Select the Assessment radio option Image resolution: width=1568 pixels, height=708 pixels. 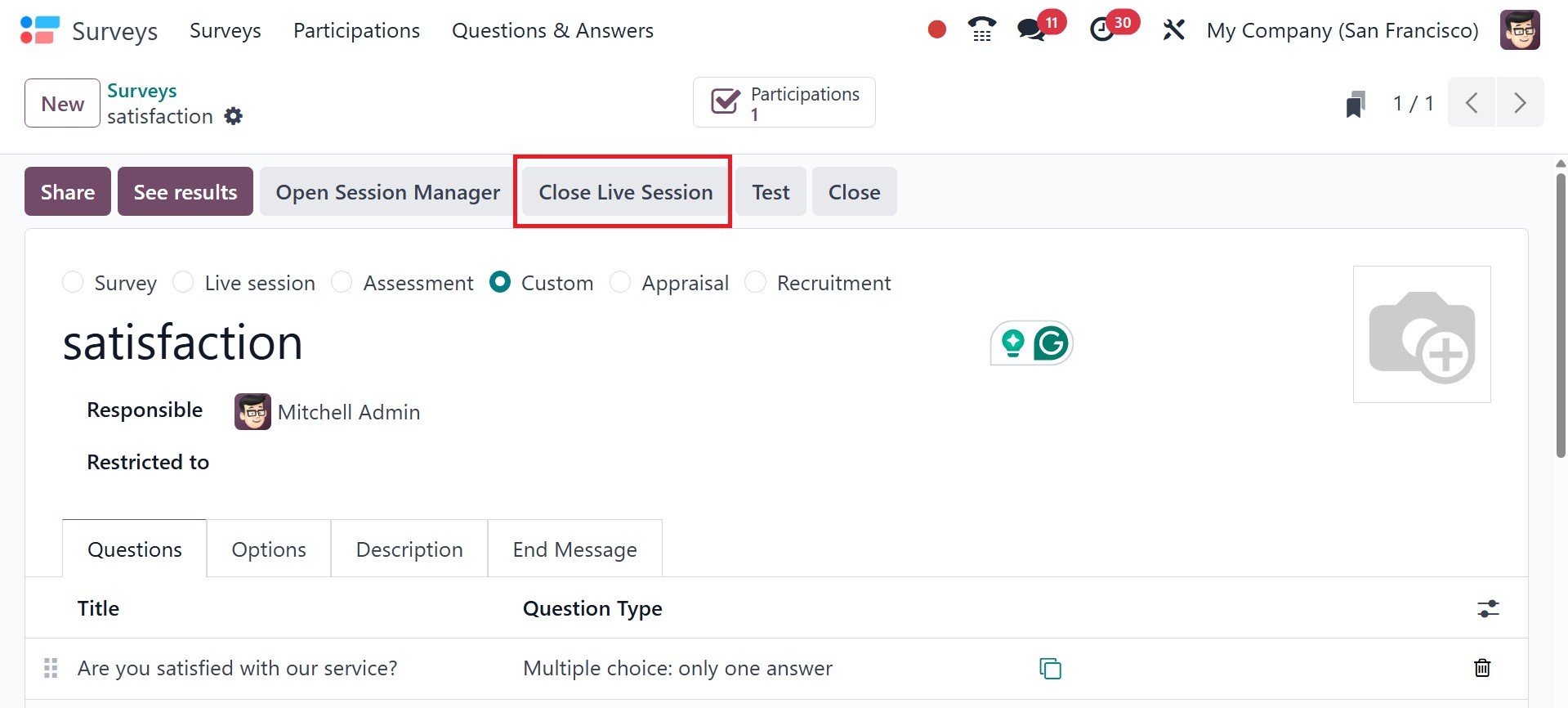(x=342, y=282)
